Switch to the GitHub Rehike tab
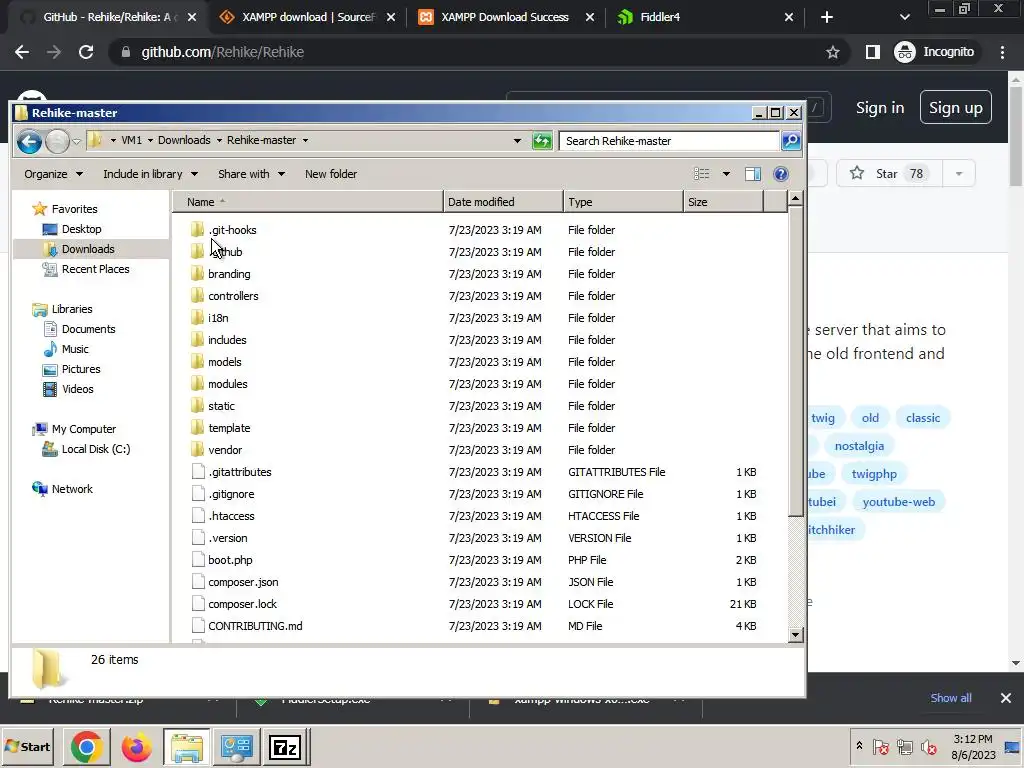1024x768 pixels. 107,17
